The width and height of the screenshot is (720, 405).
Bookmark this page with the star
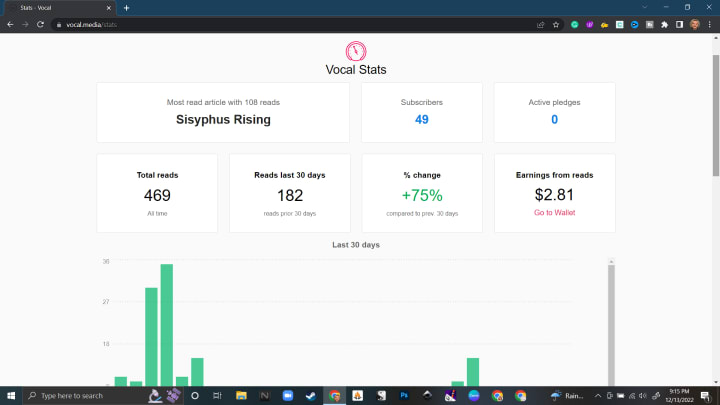(x=556, y=25)
